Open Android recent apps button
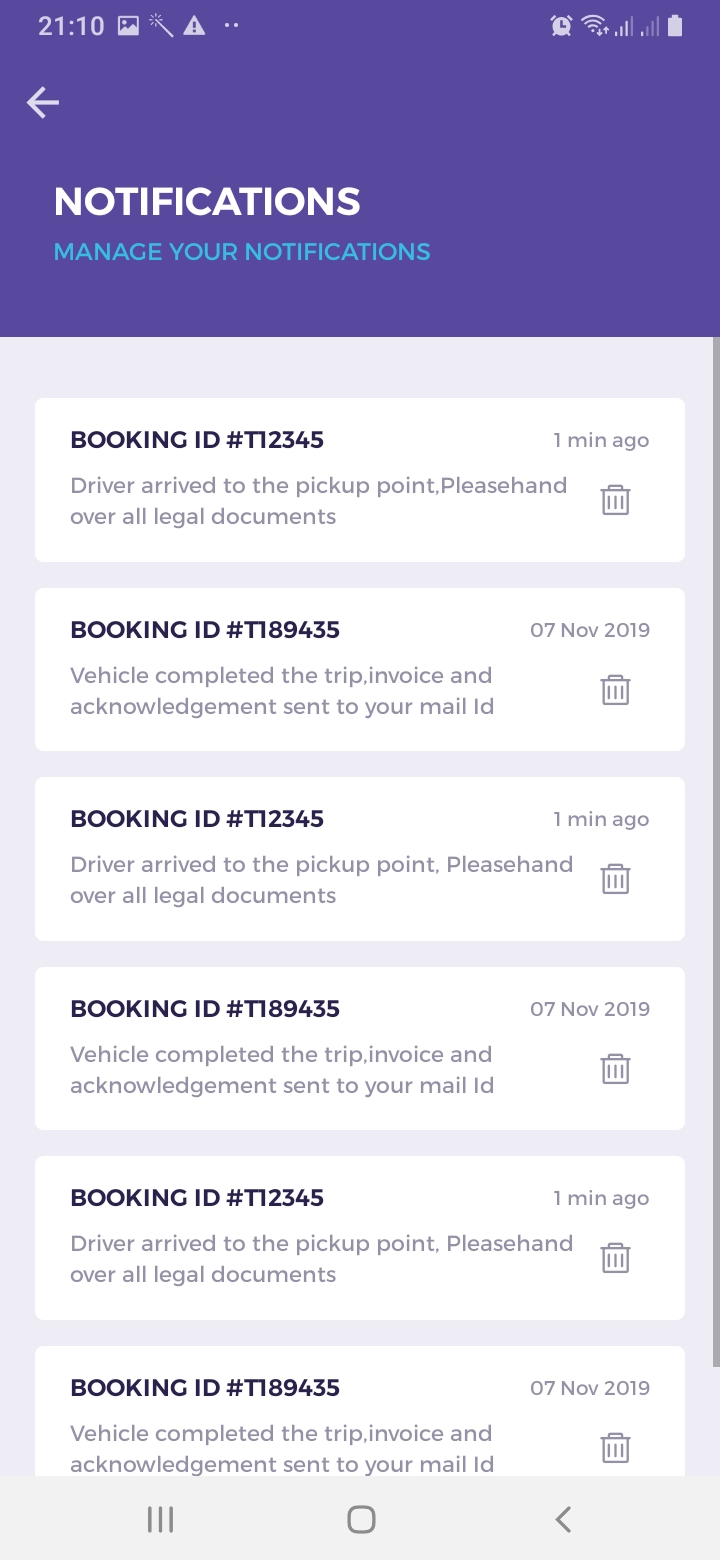Image resolution: width=720 pixels, height=1560 pixels. click(160, 1520)
